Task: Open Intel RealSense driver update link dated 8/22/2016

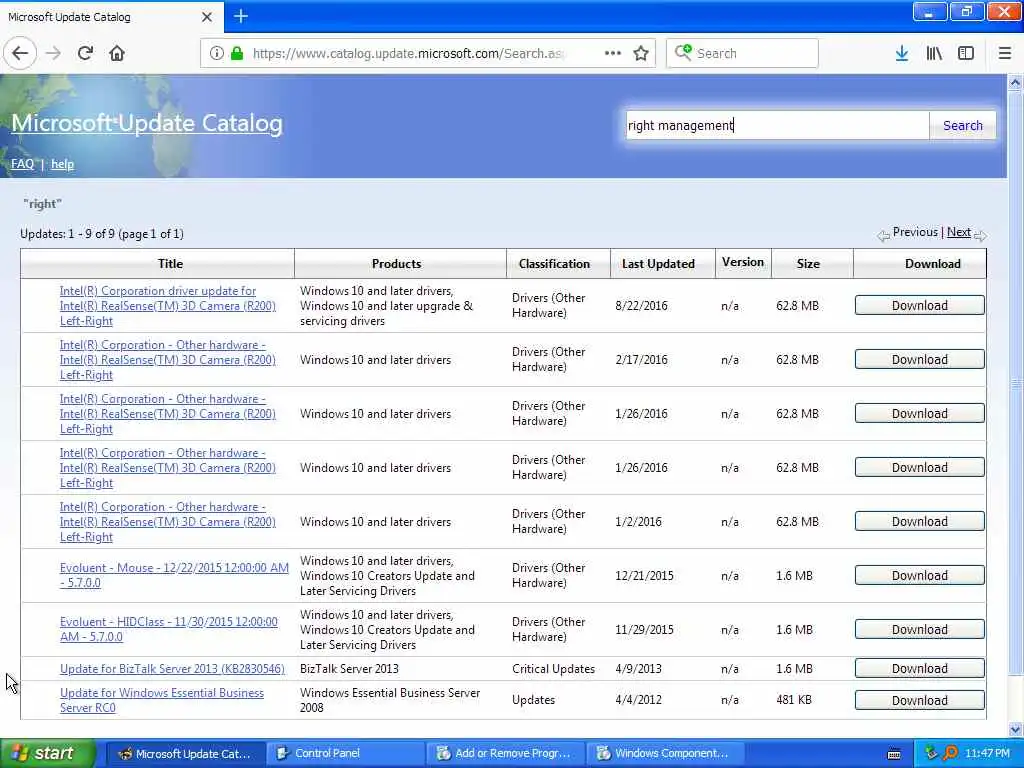Action: [168, 306]
